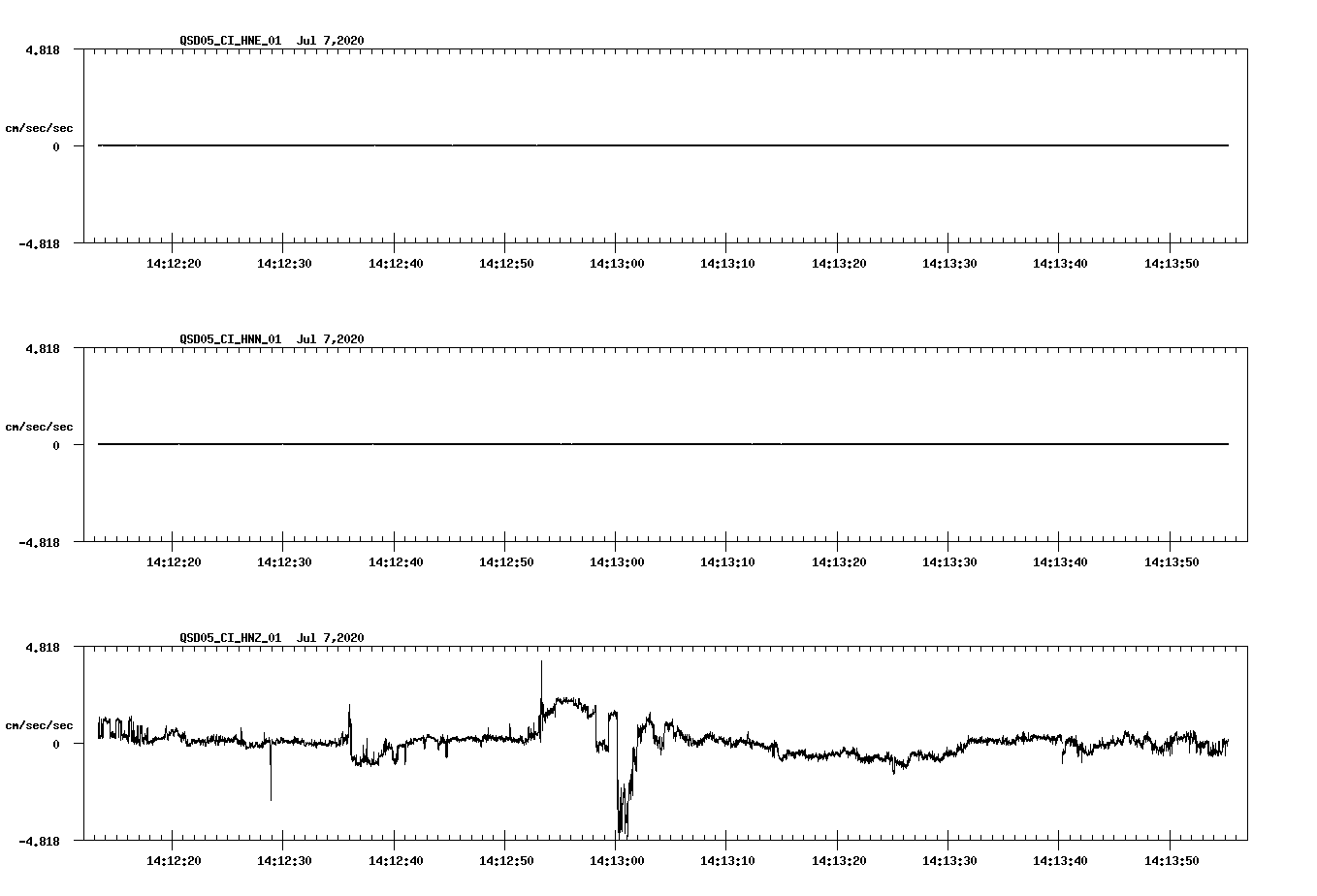Click the 14:12:20 time label under HNZ plot
This screenshot has height=896, width=1317.
click(174, 861)
